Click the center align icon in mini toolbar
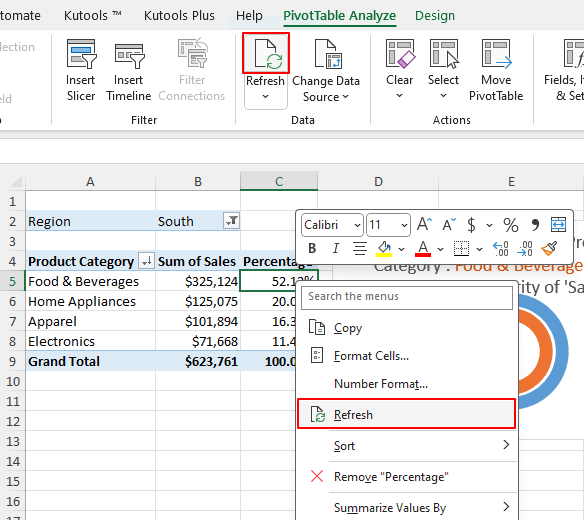The width and height of the screenshot is (584, 520). pos(360,248)
